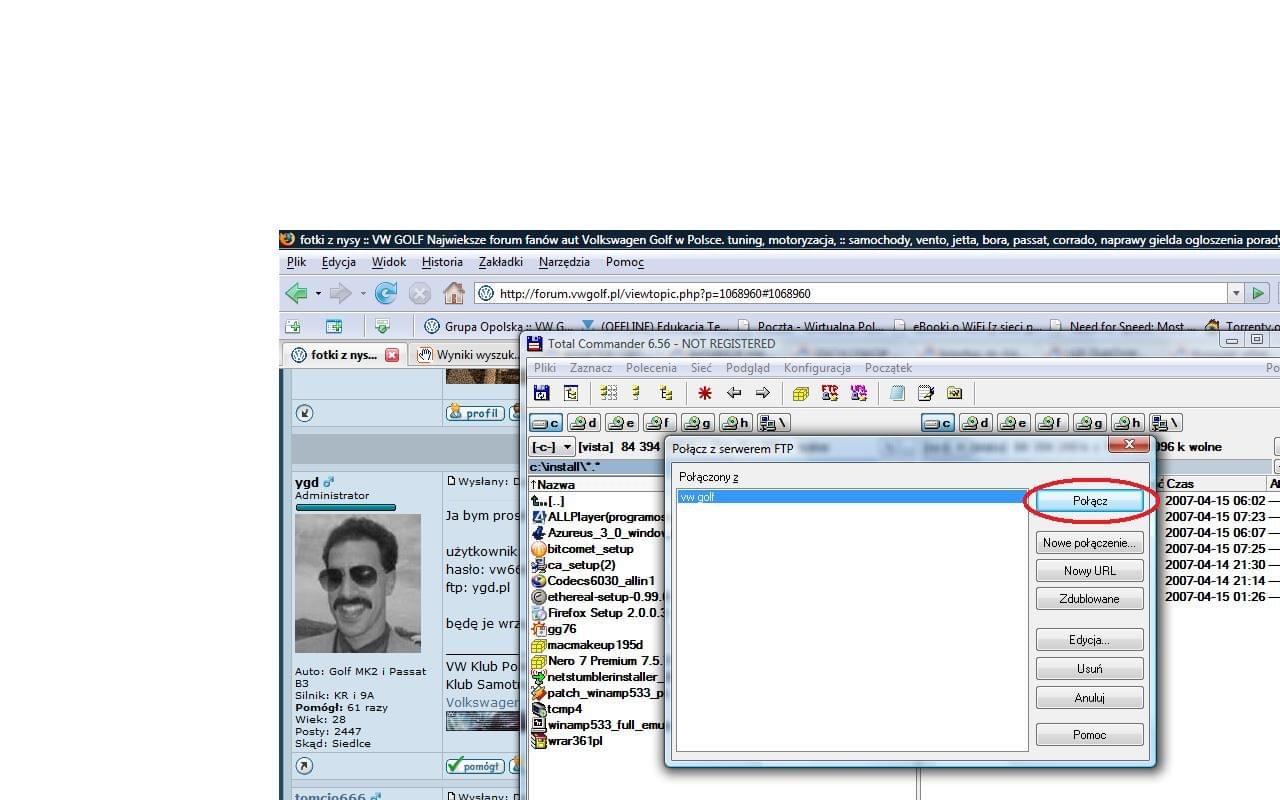Click the green Go button beside the address bar

1259,293
